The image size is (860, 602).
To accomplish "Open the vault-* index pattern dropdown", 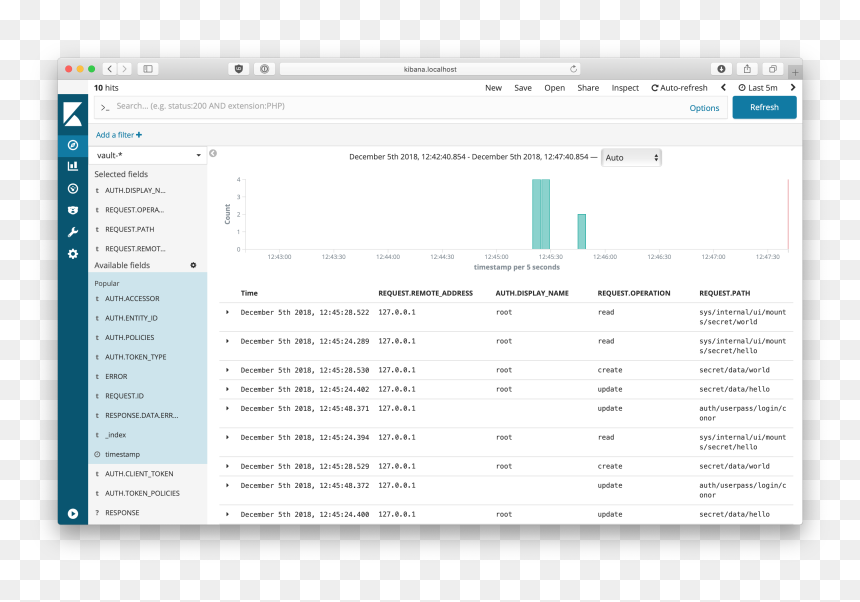I will [148, 156].
